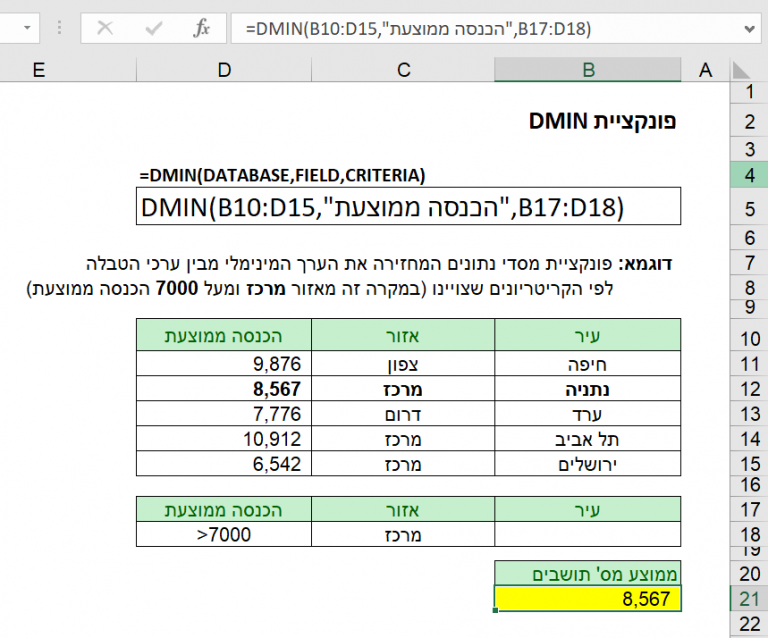Click the yellow result cell 8,567
The image size is (768, 638).
click(x=588, y=598)
